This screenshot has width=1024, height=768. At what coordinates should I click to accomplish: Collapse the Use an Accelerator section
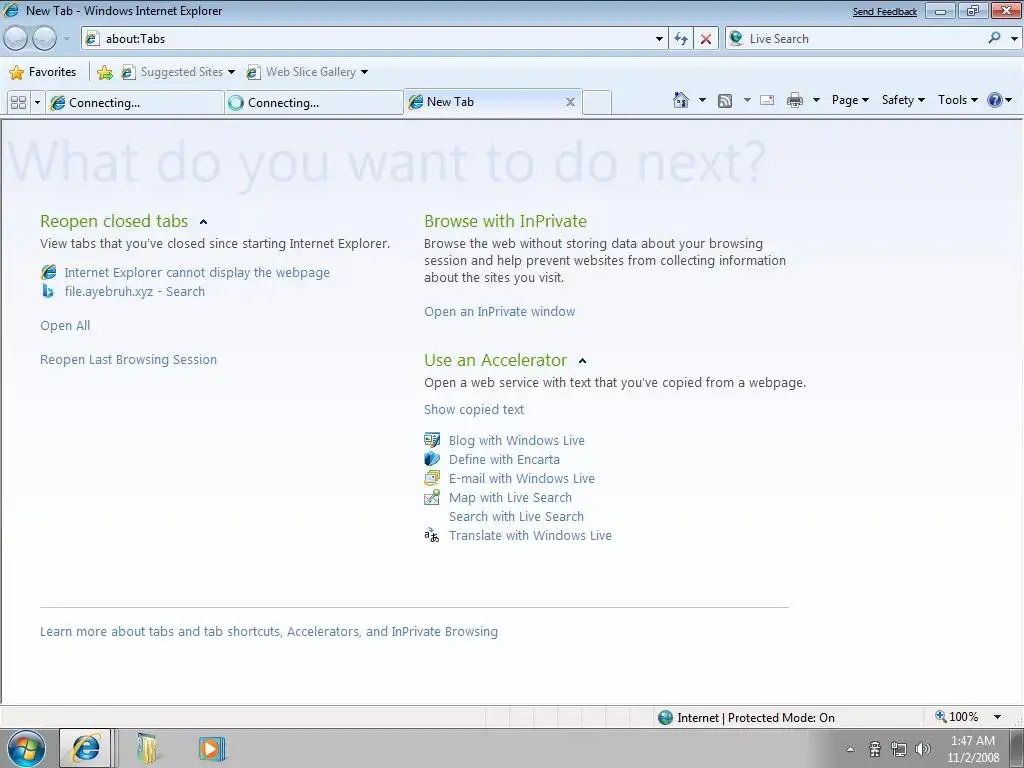583,360
